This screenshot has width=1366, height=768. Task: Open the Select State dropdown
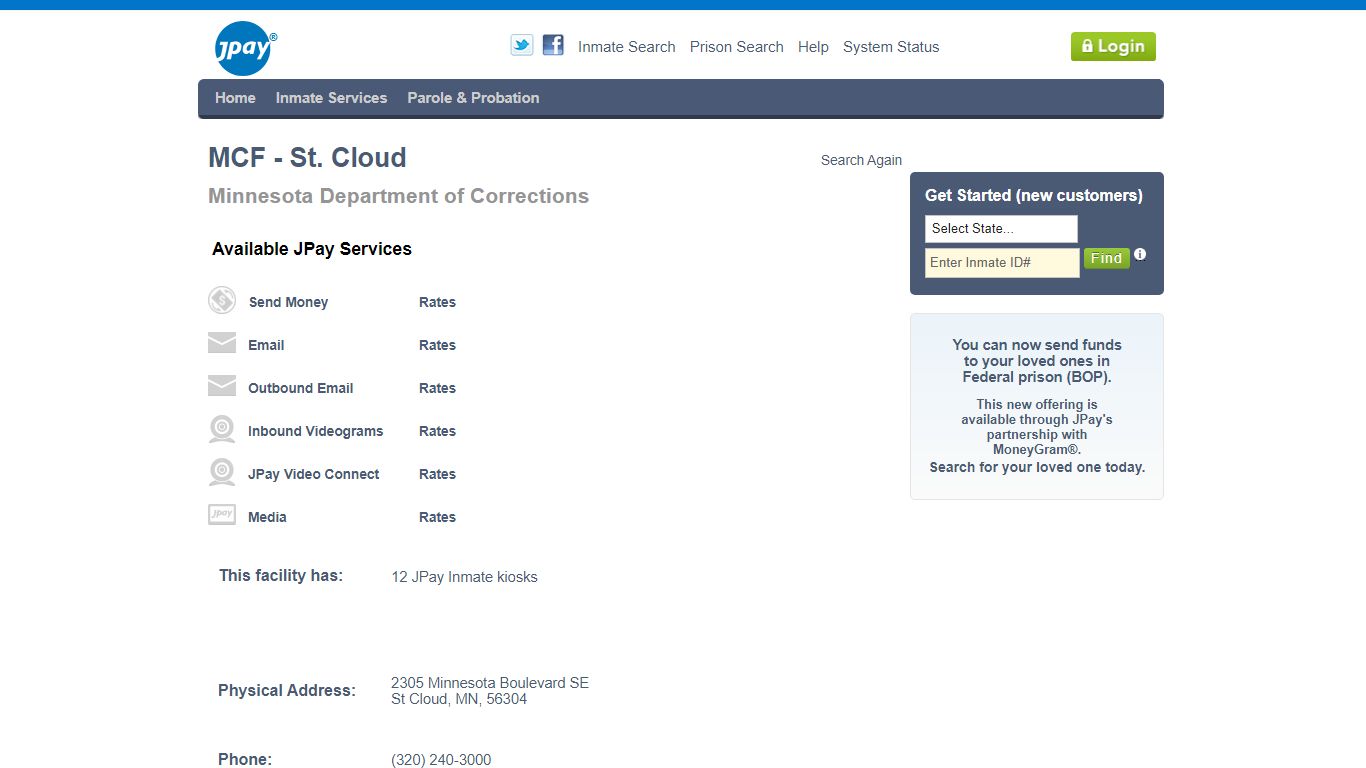[1001, 229]
